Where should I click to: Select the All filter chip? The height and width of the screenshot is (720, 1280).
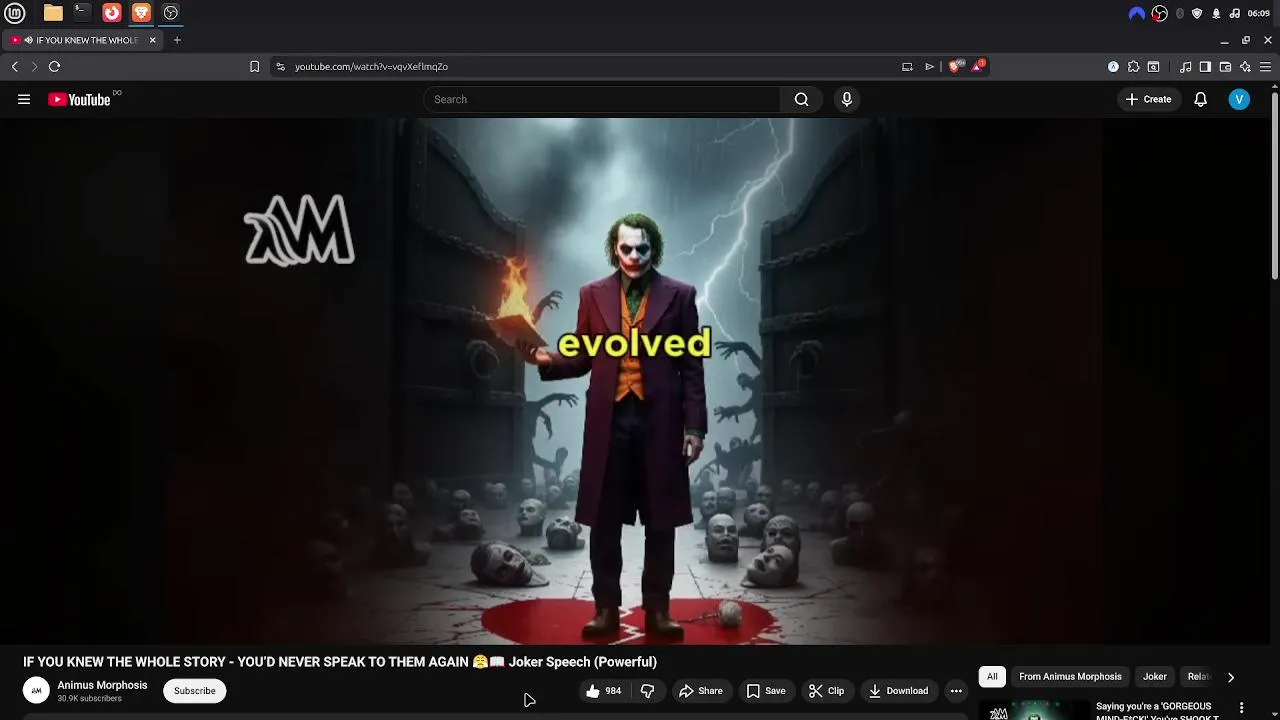tap(992, 677)
